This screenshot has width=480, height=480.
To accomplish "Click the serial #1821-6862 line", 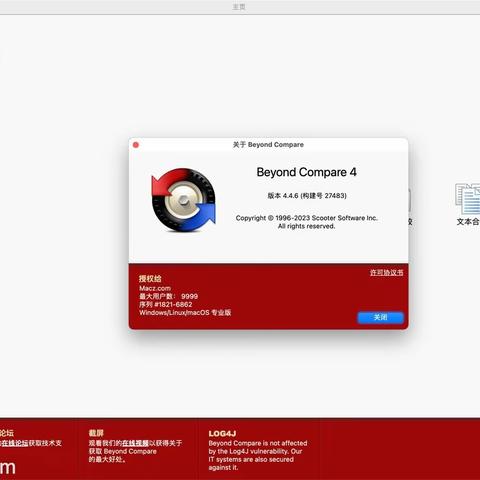I will [166, 304].
